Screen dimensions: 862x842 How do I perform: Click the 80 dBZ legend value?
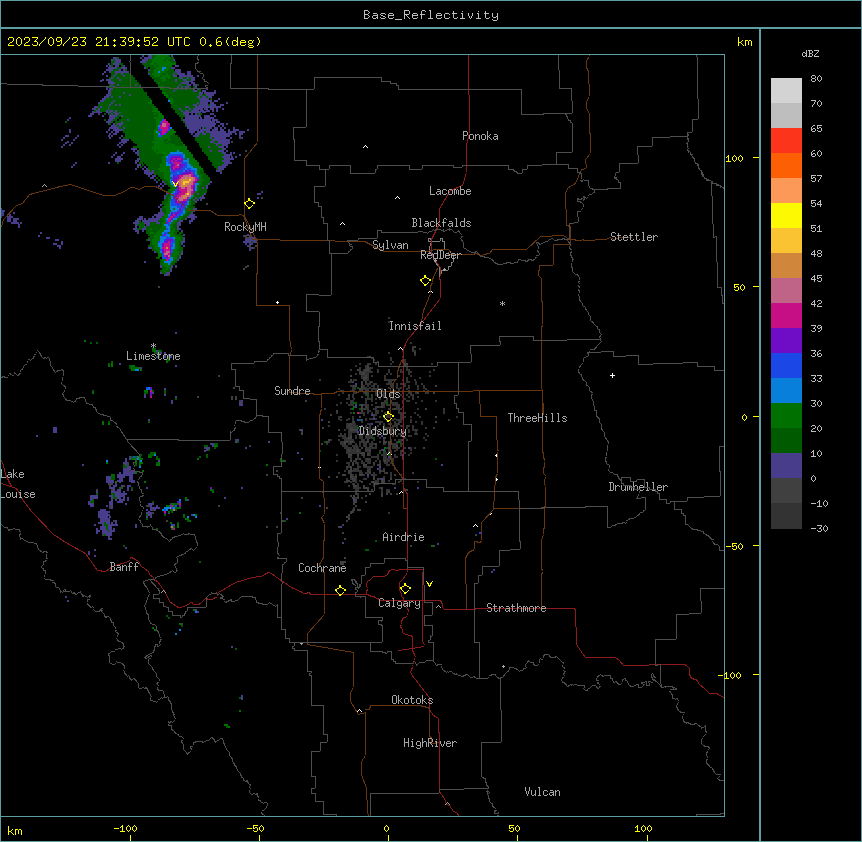coord(816,79)
